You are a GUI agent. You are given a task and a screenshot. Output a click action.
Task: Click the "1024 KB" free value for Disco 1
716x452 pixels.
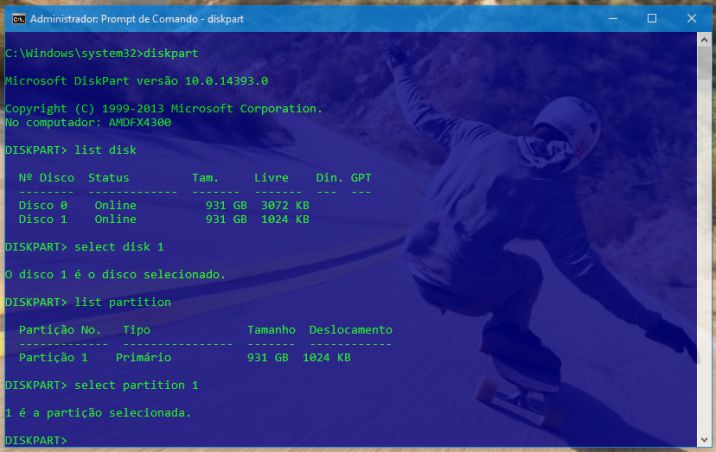click(285, 219)
